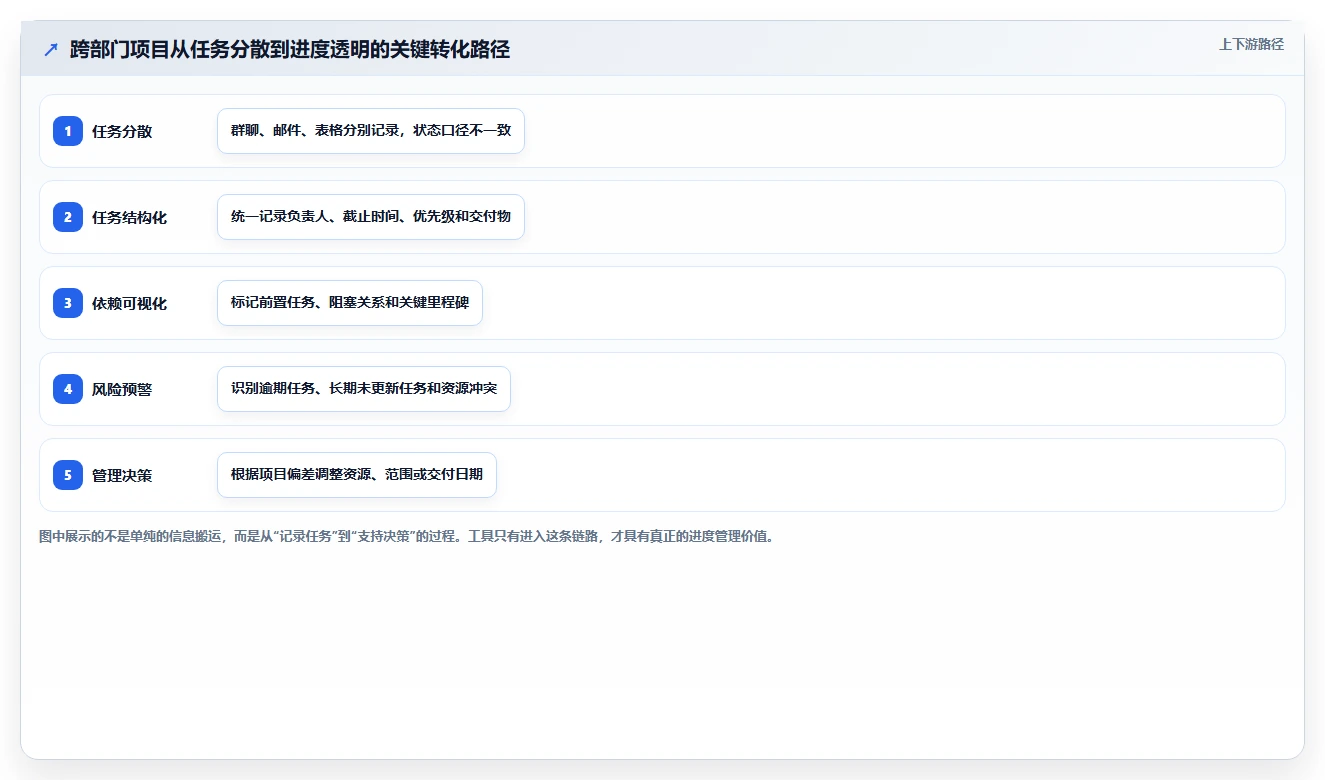Click the arrow icon beside the title
Viewport: 1325px width, 780px height.
pyautogui.click(x=50, y=50)
